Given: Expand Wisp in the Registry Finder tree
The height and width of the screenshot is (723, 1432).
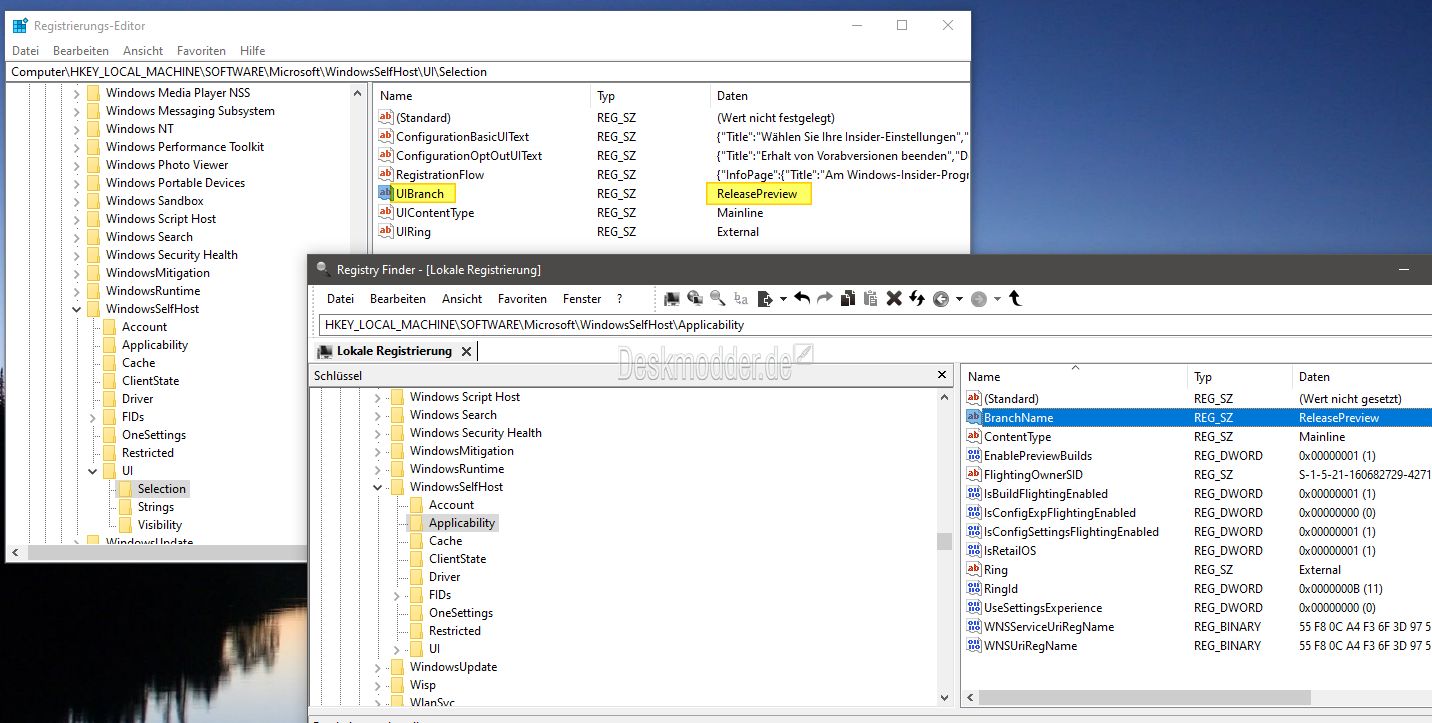Looking at the screenshot, I should (x=378, y=685).
